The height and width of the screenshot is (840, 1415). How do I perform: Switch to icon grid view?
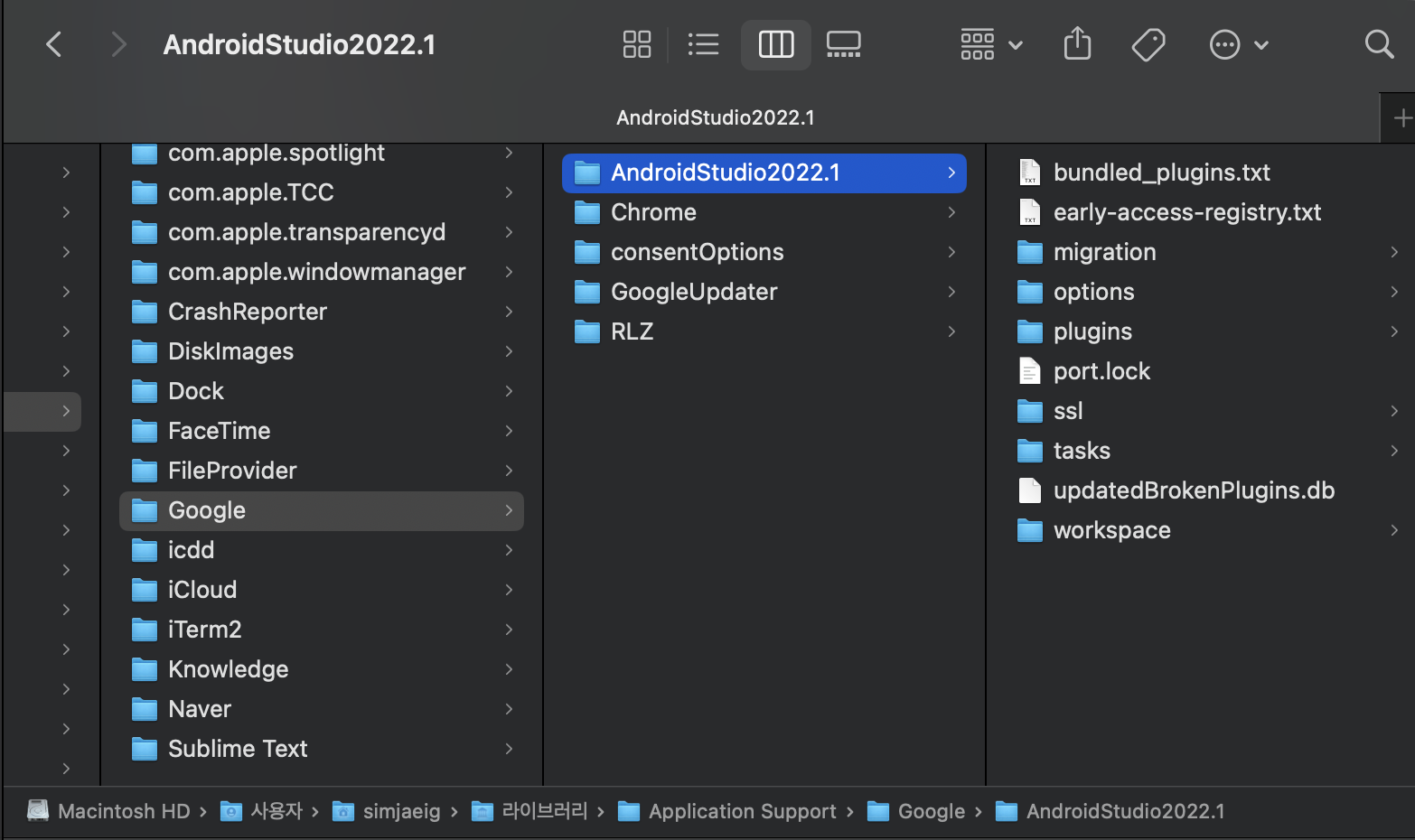pos(637,44)
